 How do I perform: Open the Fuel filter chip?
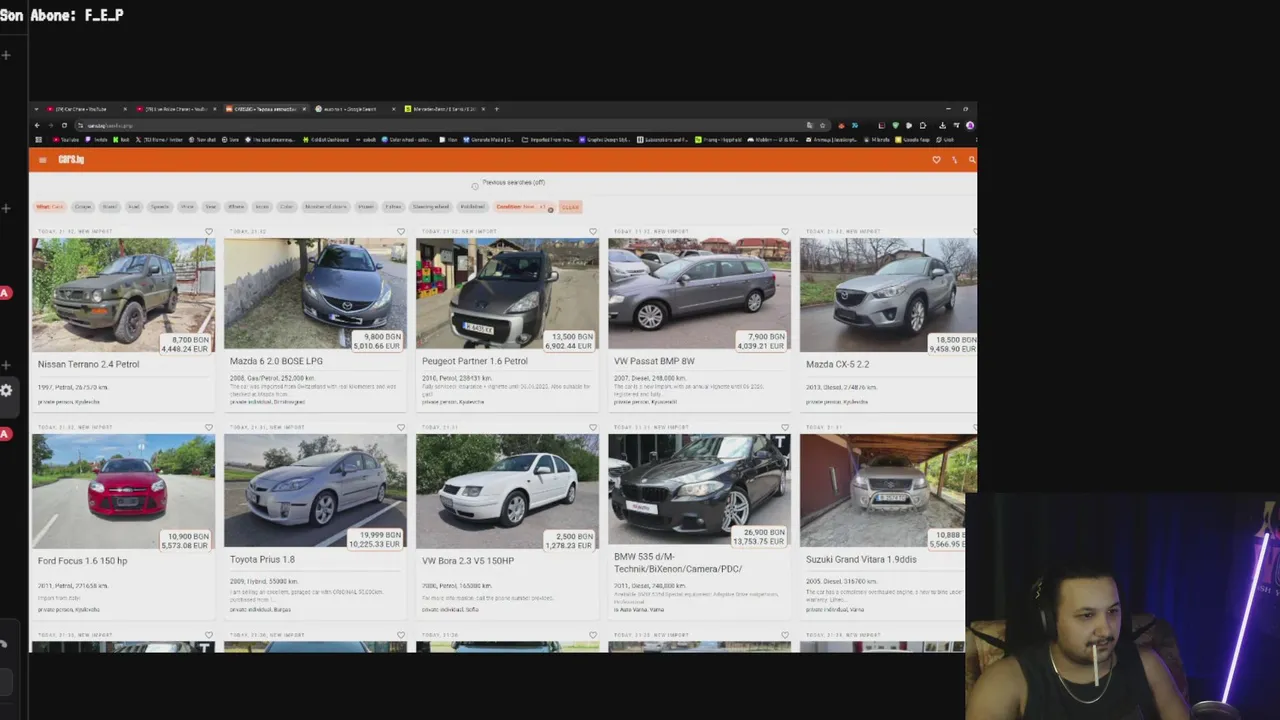coord(134,207)
